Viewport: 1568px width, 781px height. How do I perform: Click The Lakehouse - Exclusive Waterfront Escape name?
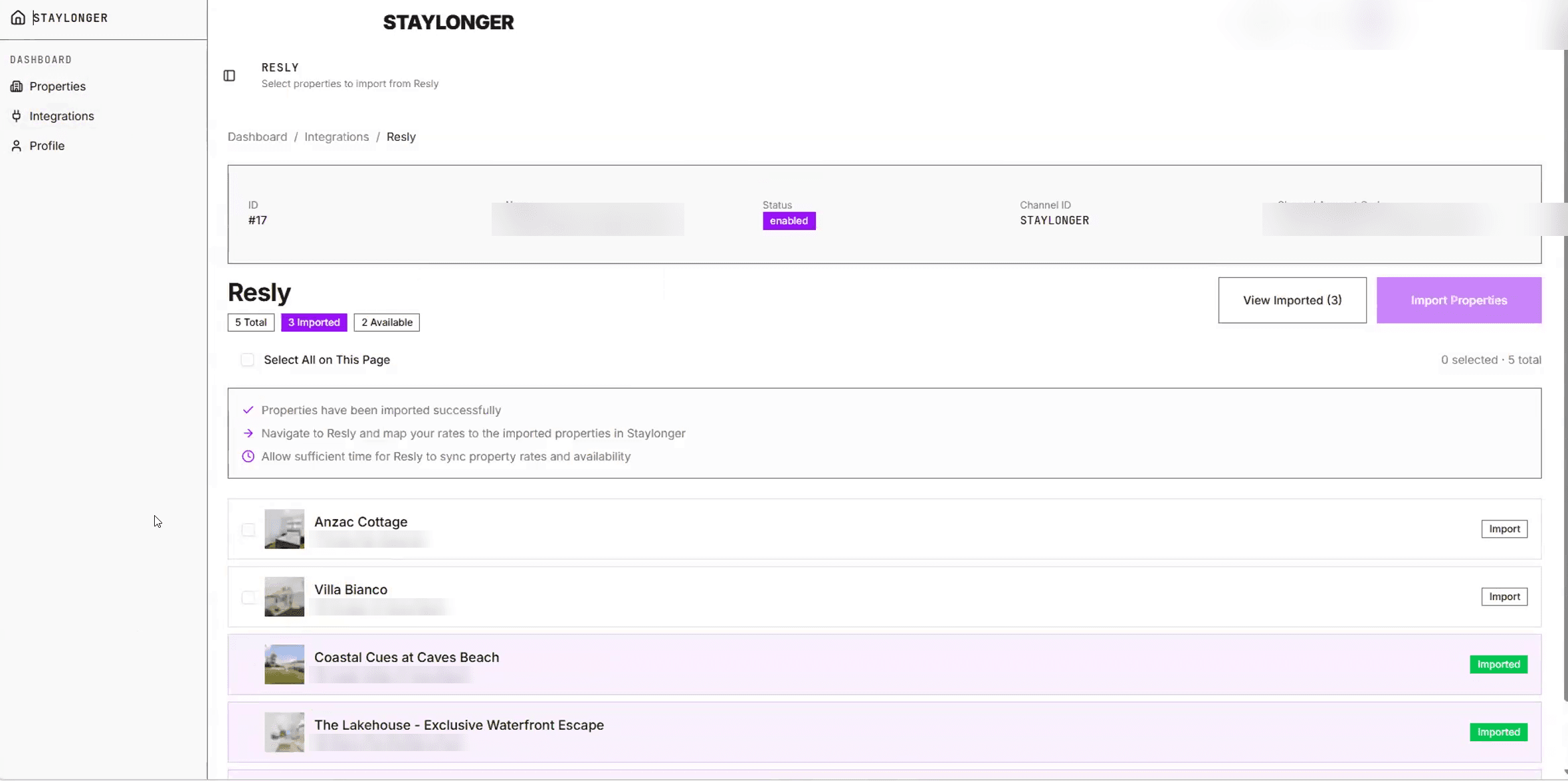[459, 726]
